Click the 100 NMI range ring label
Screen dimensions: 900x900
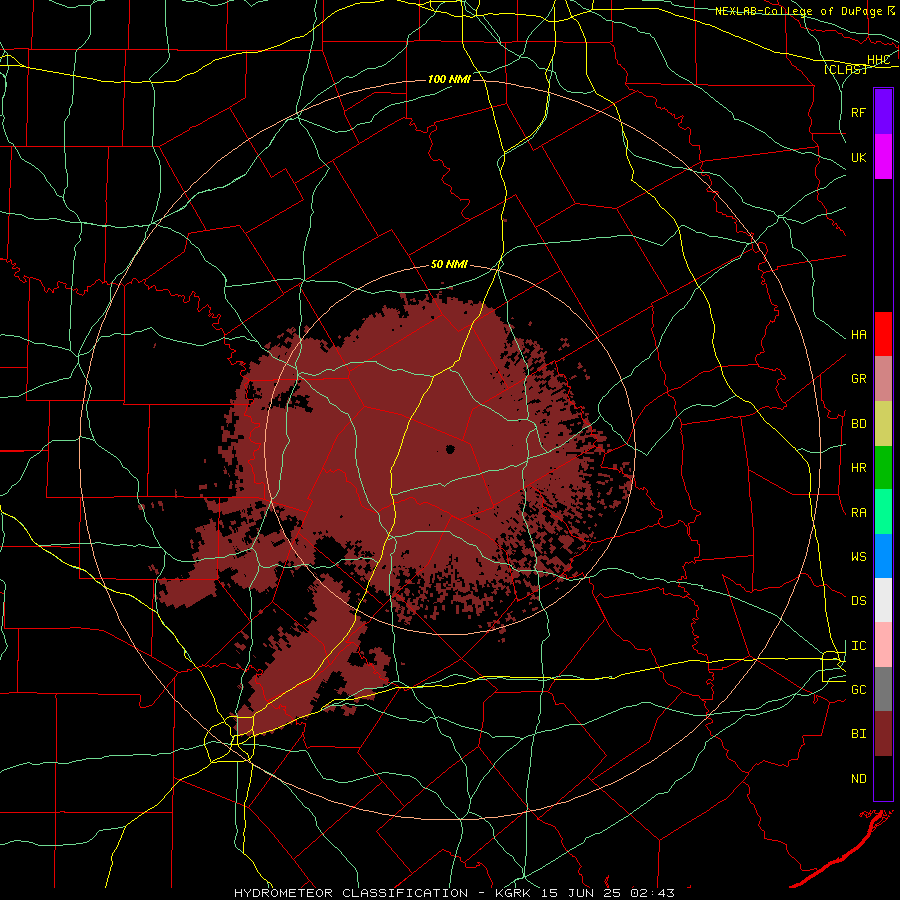click(449, 79)
